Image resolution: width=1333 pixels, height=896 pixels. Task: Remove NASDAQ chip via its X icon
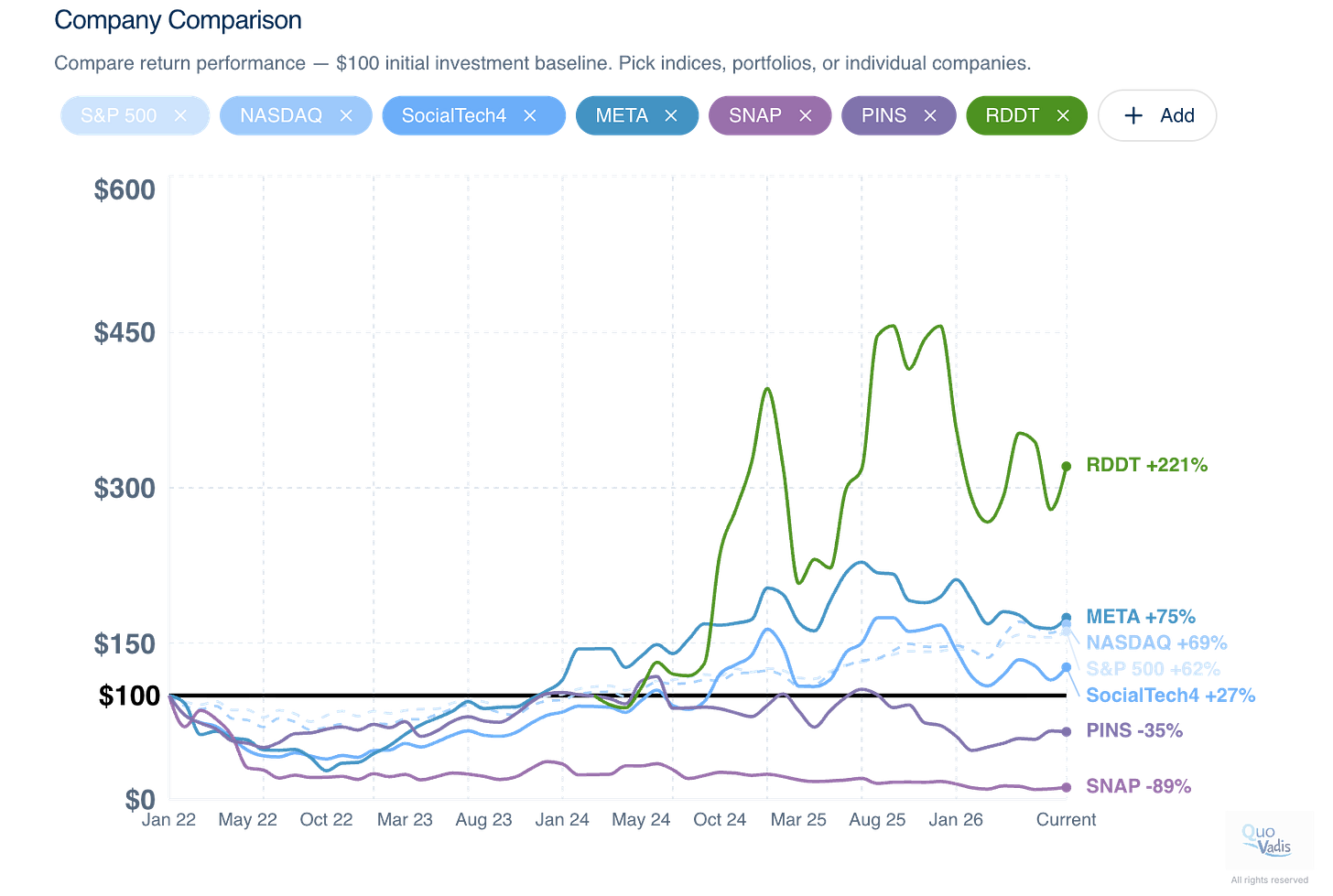pyautogui.click(x=346, y=116)
